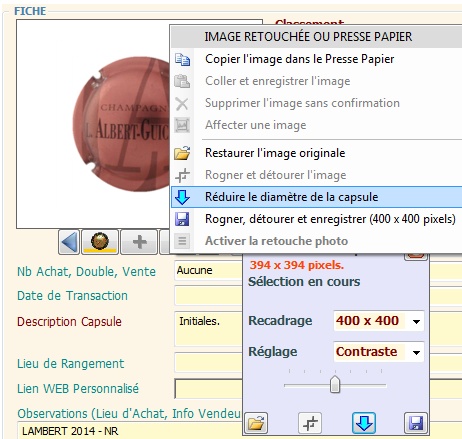
Task: Open the Réglage Contraste dropdown
Action: tap(379, 352)
